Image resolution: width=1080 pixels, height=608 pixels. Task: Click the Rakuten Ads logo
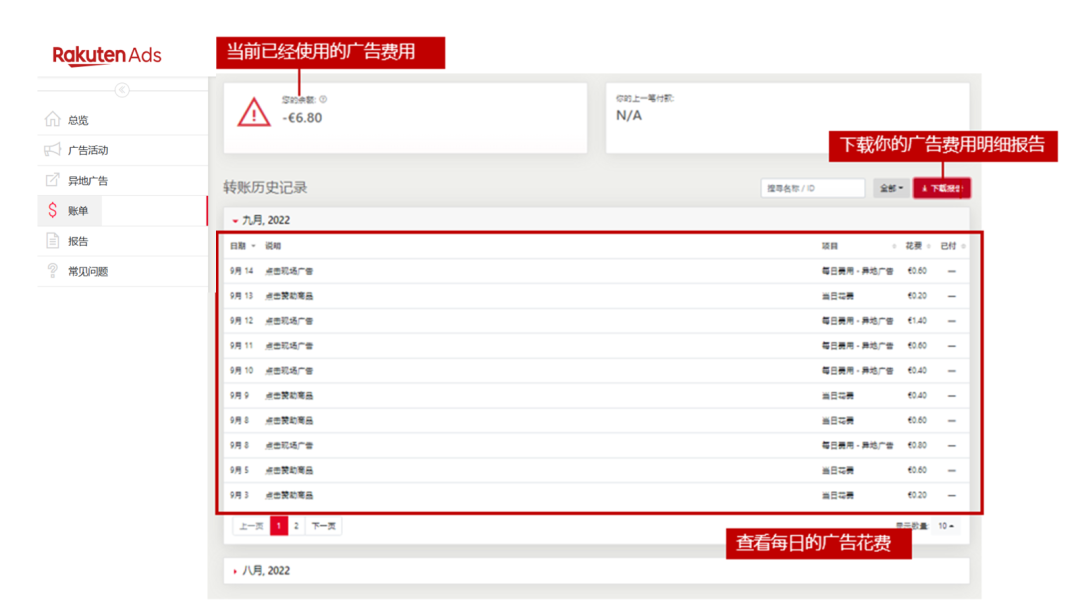(107, 55)
